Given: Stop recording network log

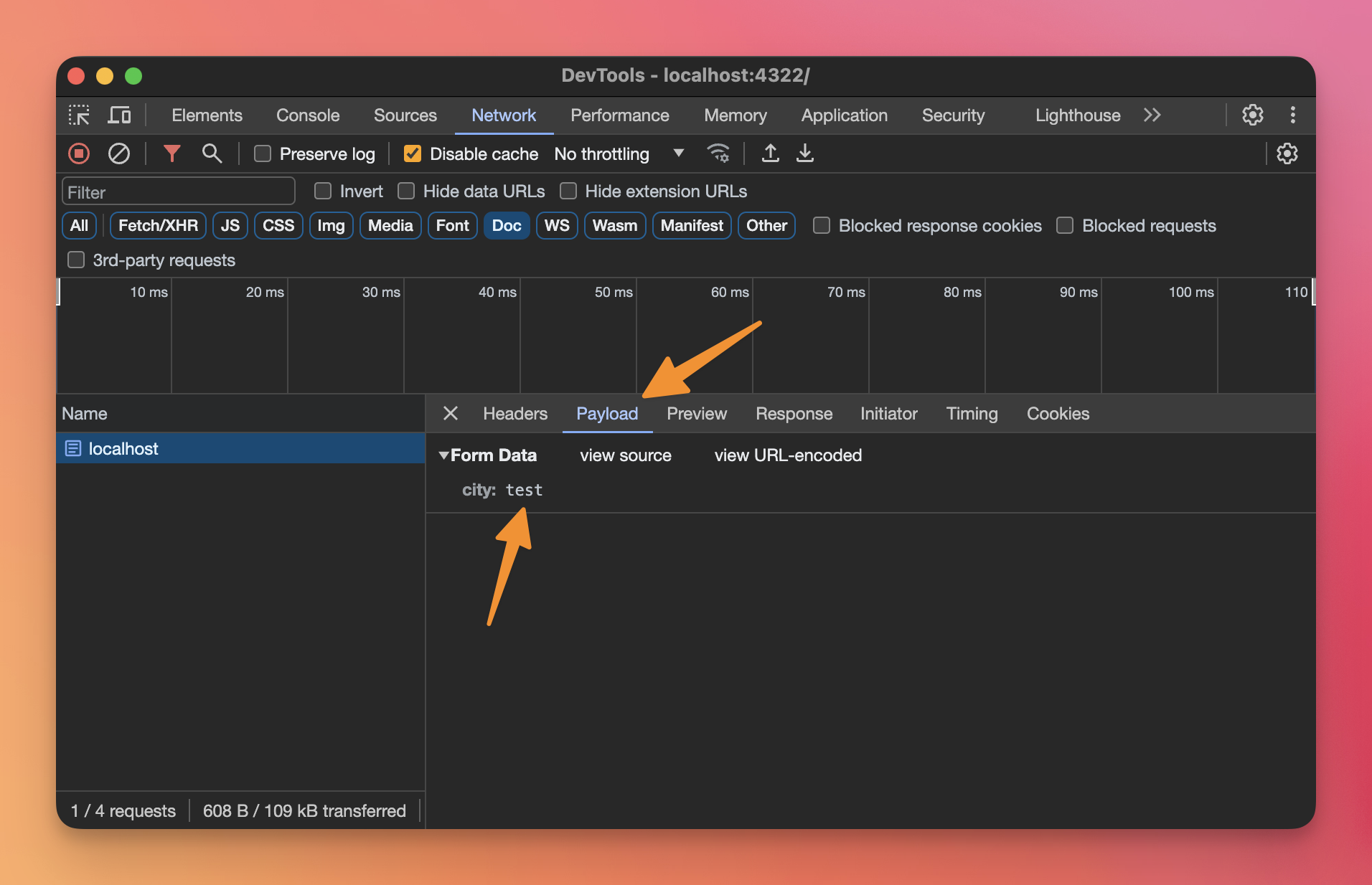Looking at the screenshot, I should [79, 153].
